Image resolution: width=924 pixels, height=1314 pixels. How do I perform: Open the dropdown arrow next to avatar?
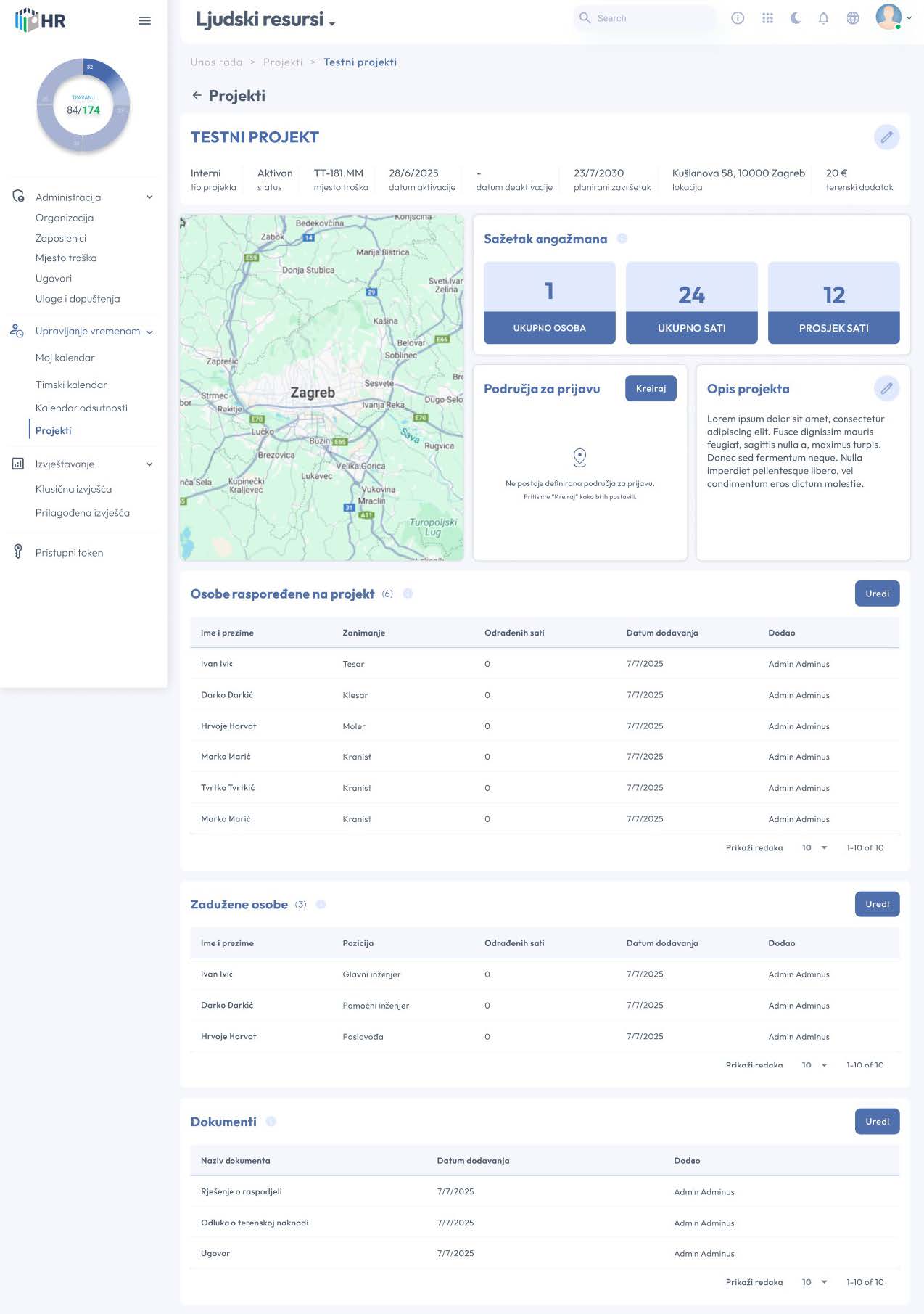click(909, 18)
